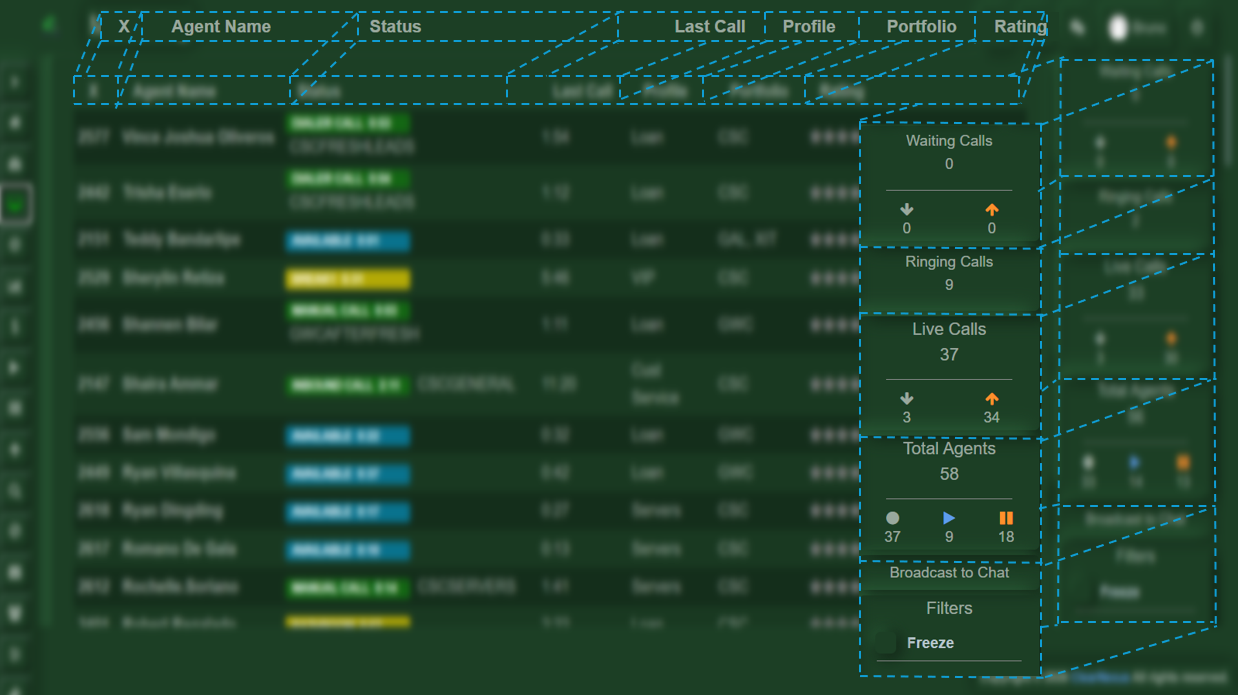Screen dimensions: 1238x695
Task: Click the orange outbound arrow under Live Calls
Action: tap(992, 399)
